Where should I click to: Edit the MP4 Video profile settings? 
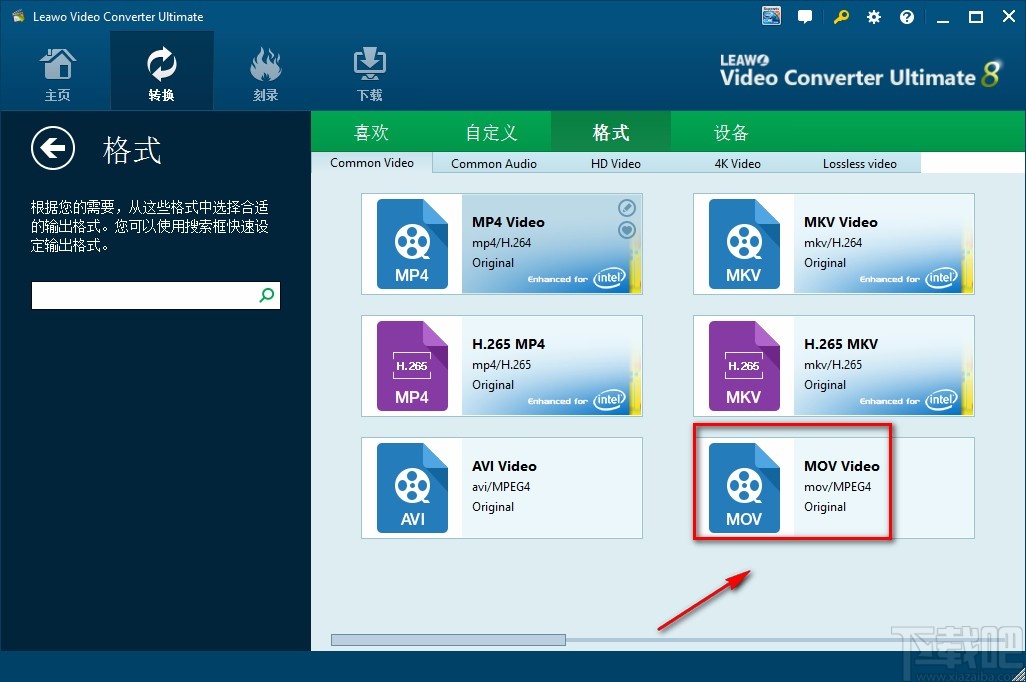click(x=627, y=208)
